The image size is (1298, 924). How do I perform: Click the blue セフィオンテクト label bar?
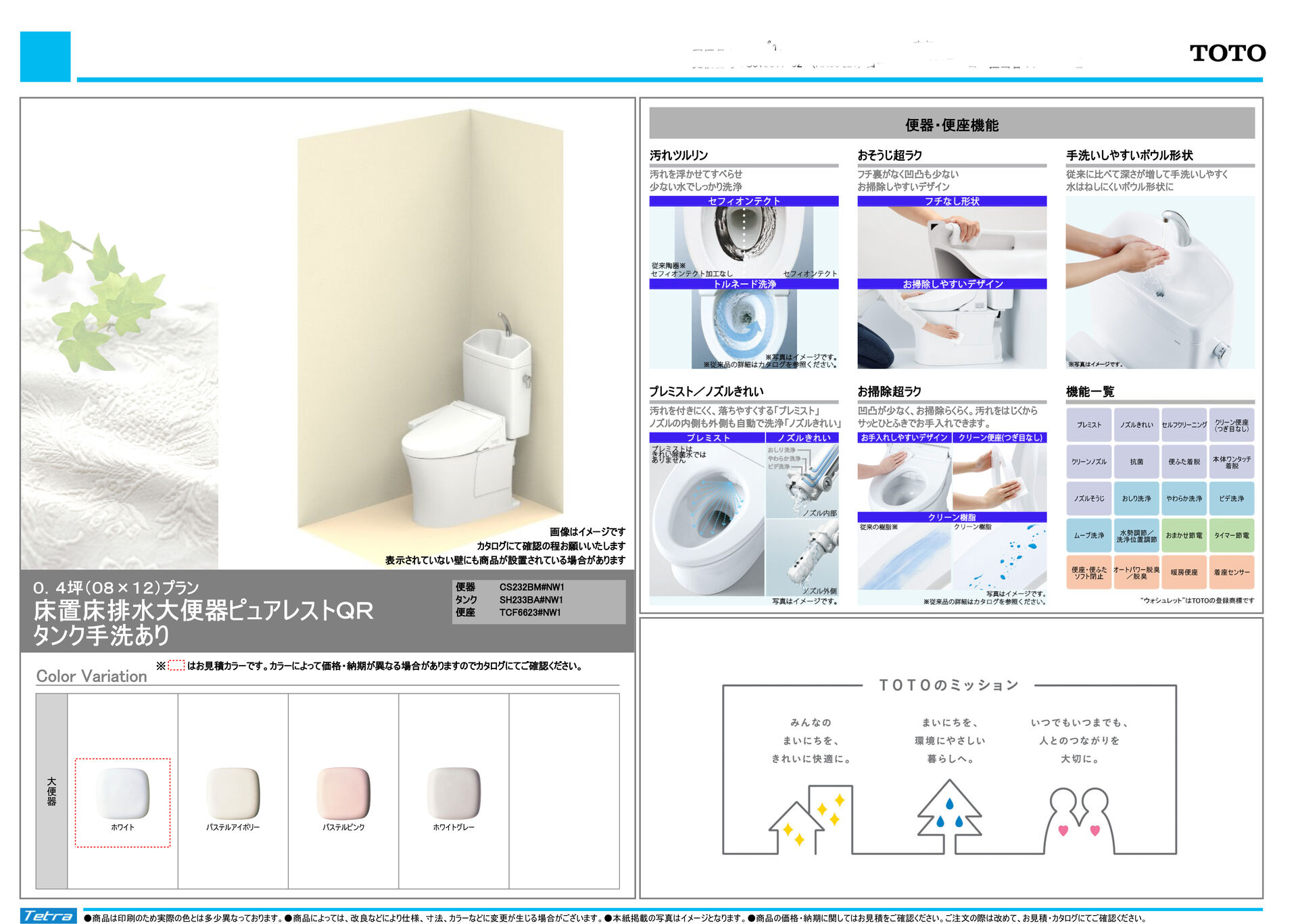[x=744, y=201]
